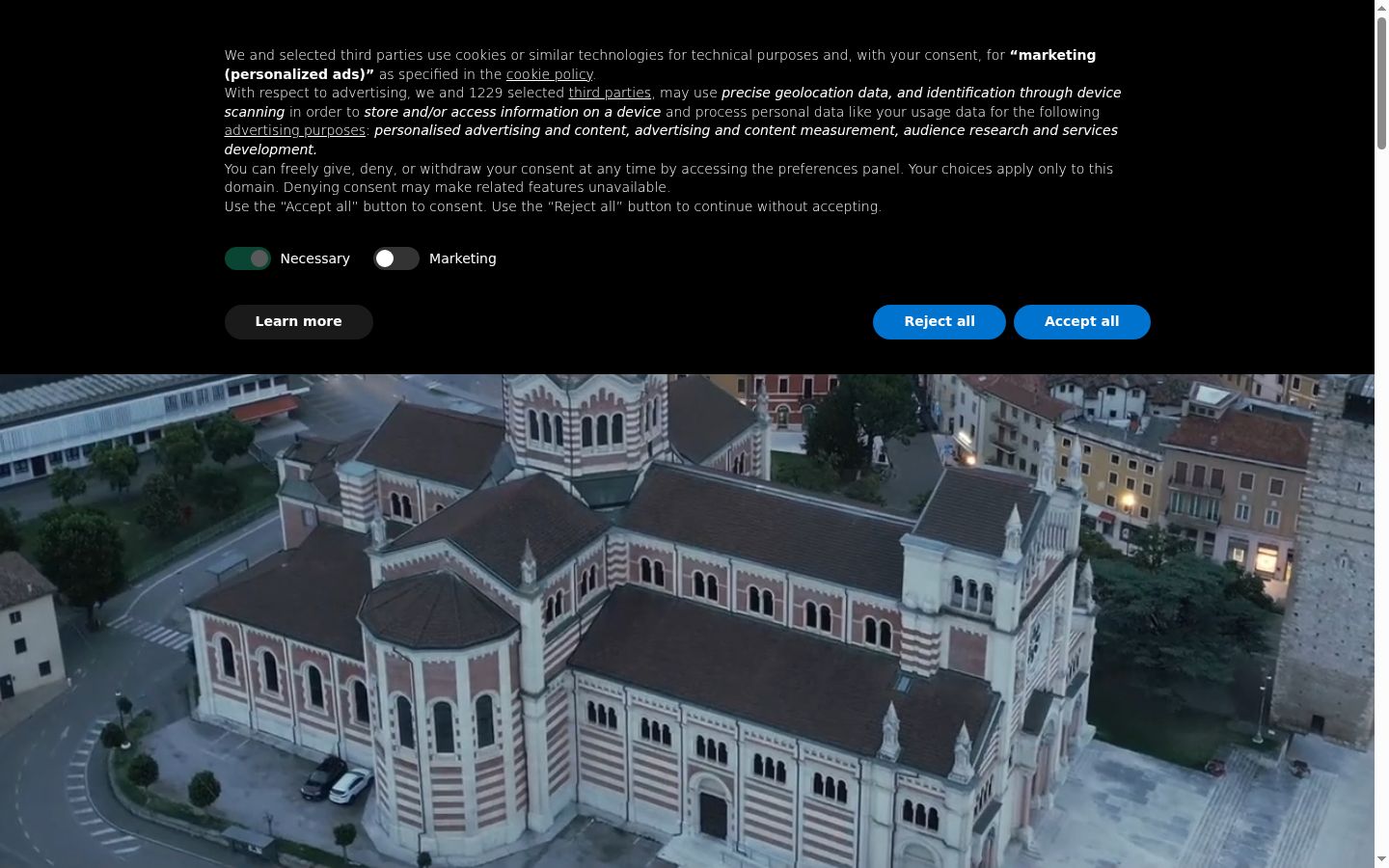Open the Learn more preferences panel
The width and height of the screenshot is (1389, 868).
point(298,321)
